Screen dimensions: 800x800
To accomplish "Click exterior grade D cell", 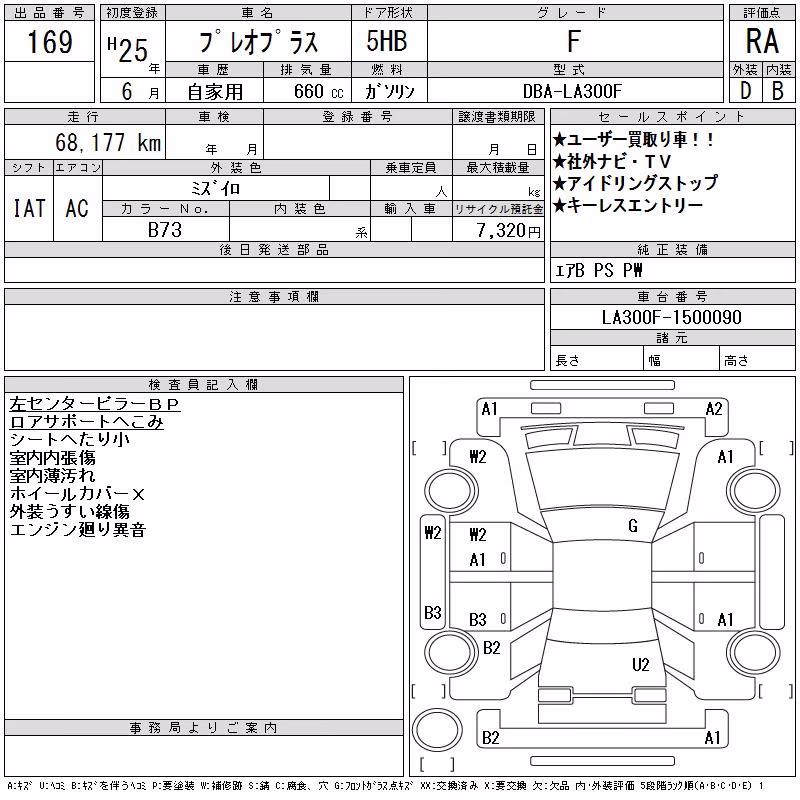I will (746, 91).
